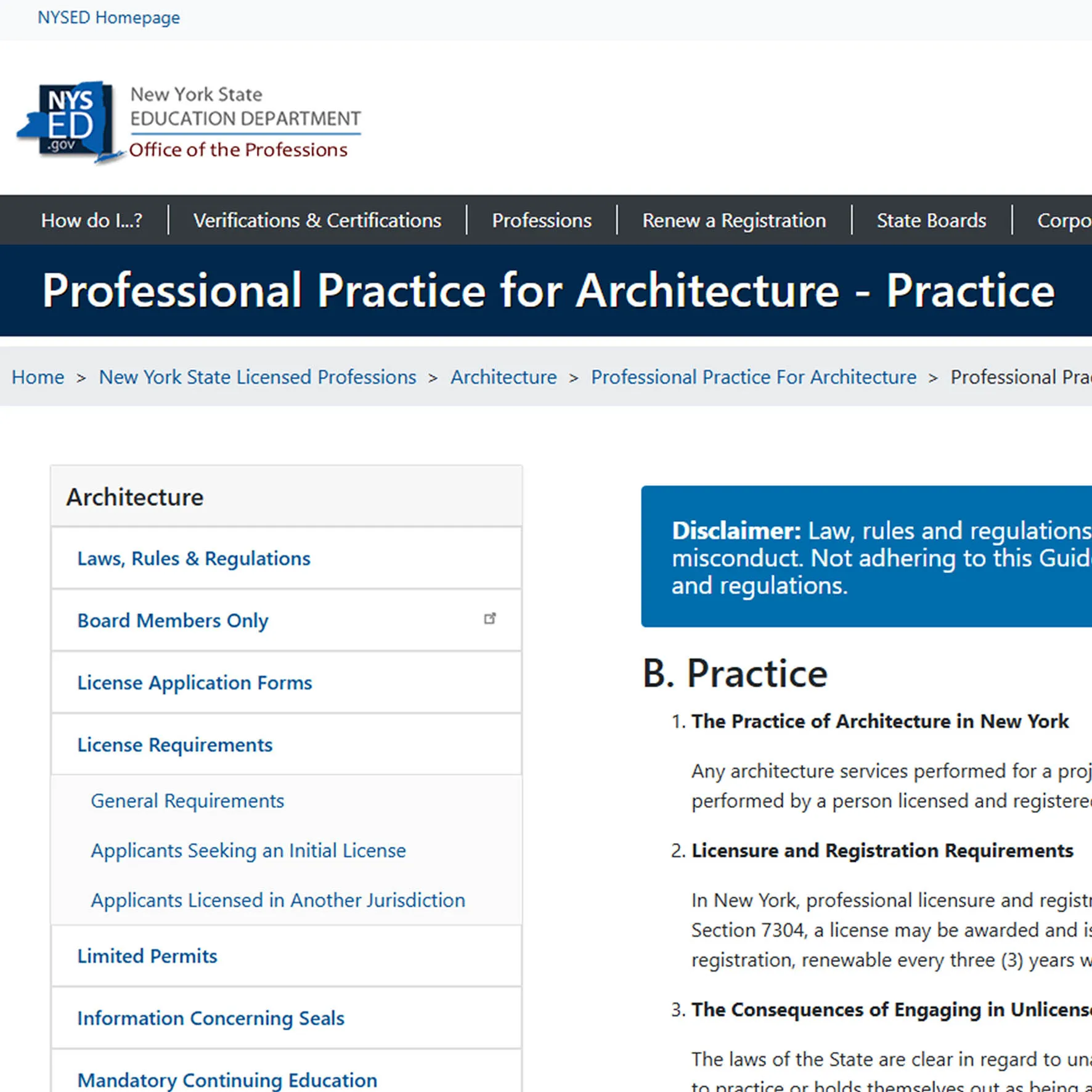Image resolution: width=1092 pixels, height=1092 pixels.
Task: Open Architecture breadcrumb link
Action: (x=503, y=377)
